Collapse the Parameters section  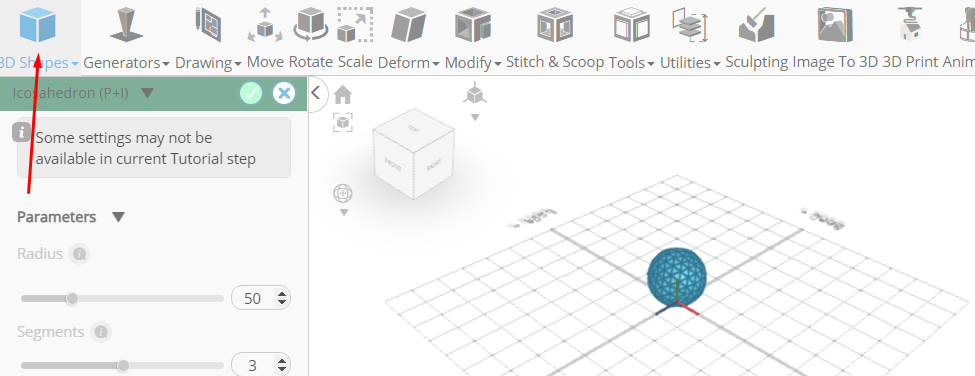click(x=118, y=217)
